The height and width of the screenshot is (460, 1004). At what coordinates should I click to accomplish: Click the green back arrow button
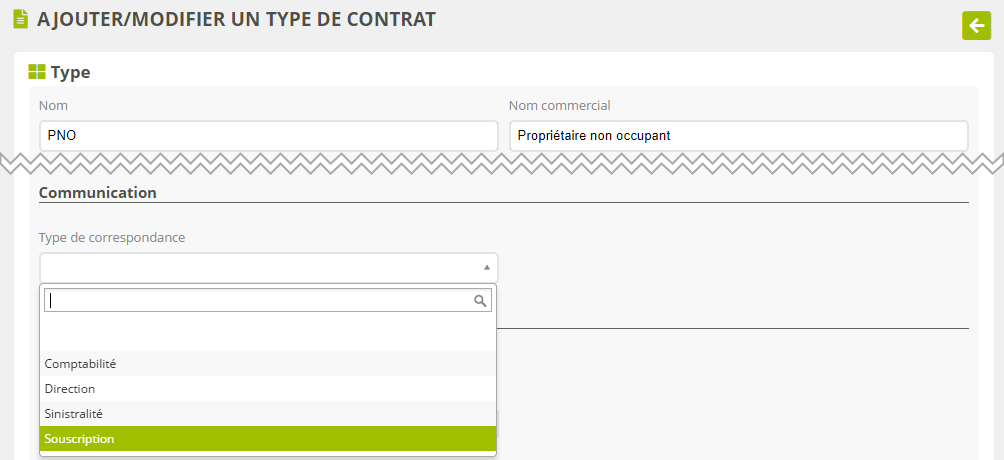pyautogui.click(x=975, y=25)
